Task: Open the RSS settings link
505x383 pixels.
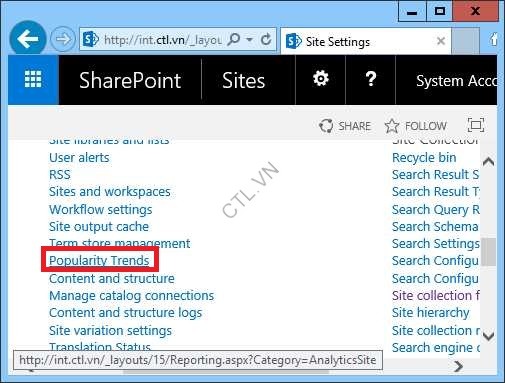Action: 60,175
